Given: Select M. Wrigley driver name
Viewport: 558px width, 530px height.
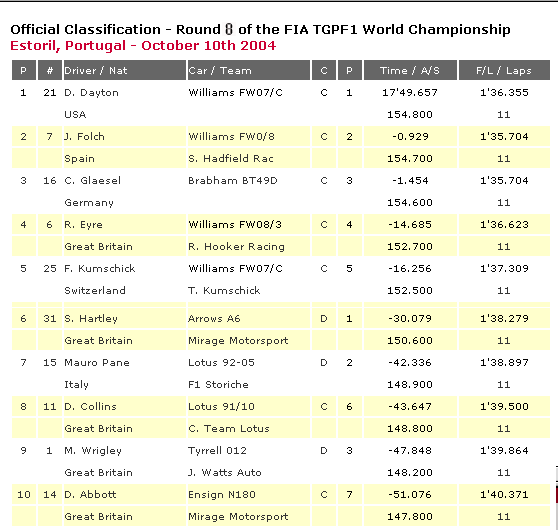Looking at the screenshot, I should 93,451.
